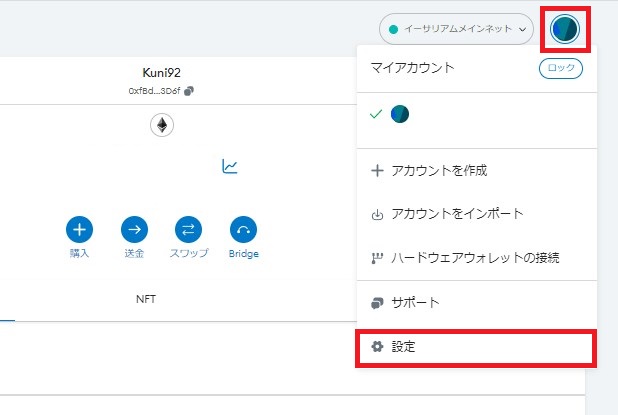This screenshot has height=415, width=618.
Task: Click the 購入 (buy) plus icon
Action: click(x=80, y=229)
